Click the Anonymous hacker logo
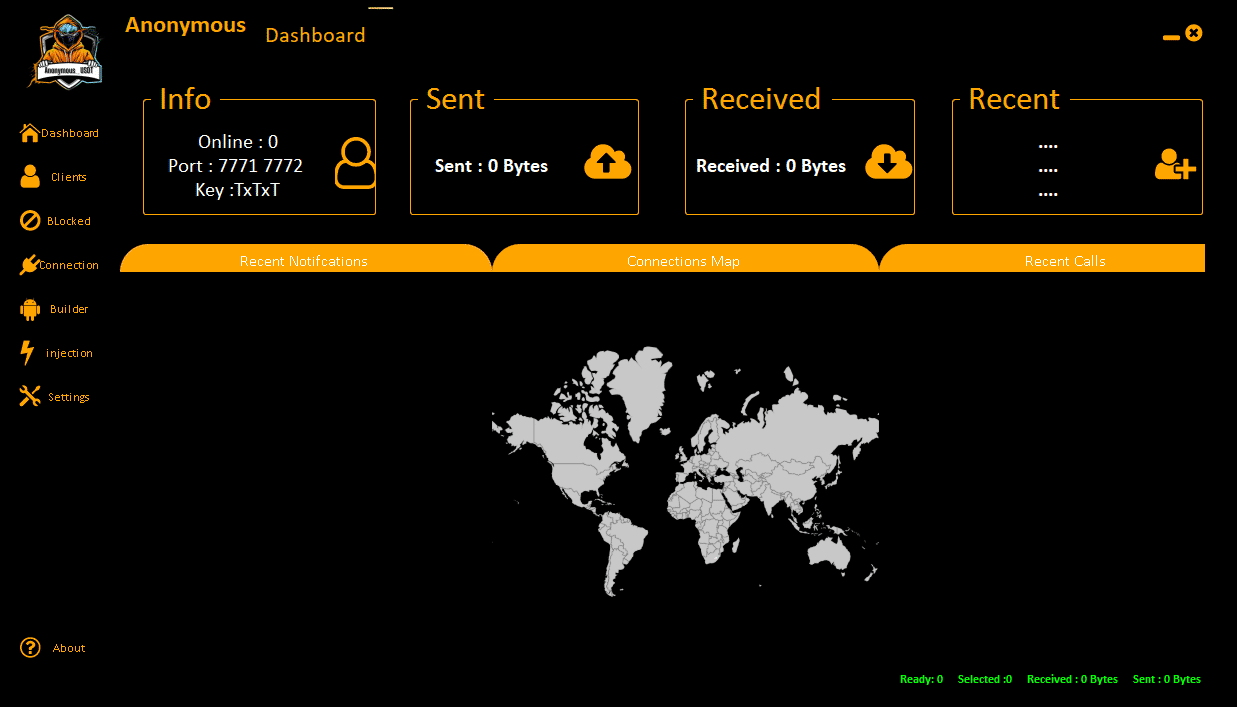1237x707 pixels. pyautogui.click(x=65, y=52)
